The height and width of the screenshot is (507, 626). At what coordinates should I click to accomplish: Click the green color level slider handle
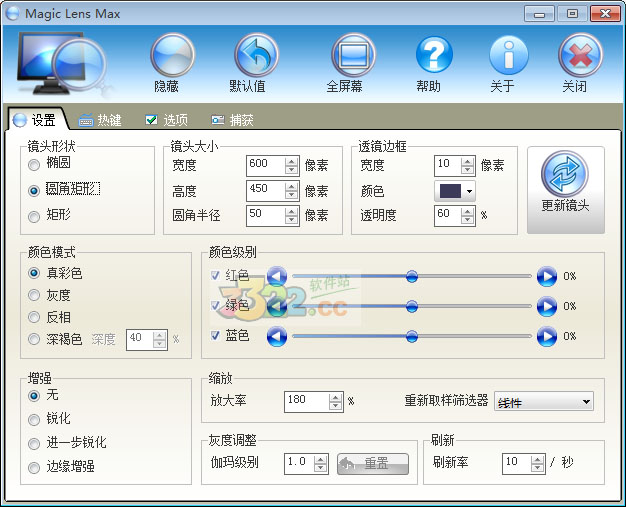412,306
